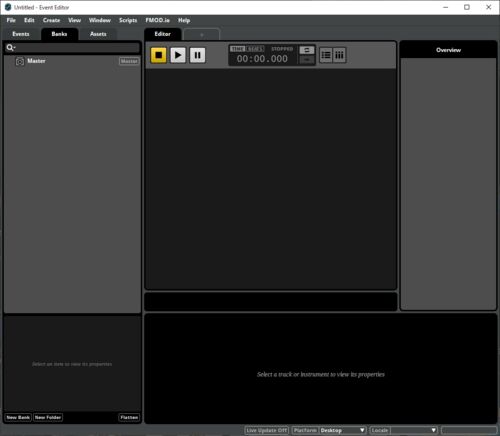500x436 pixels.
Task: Click the Master bank icon
Action: pos(20,62)
